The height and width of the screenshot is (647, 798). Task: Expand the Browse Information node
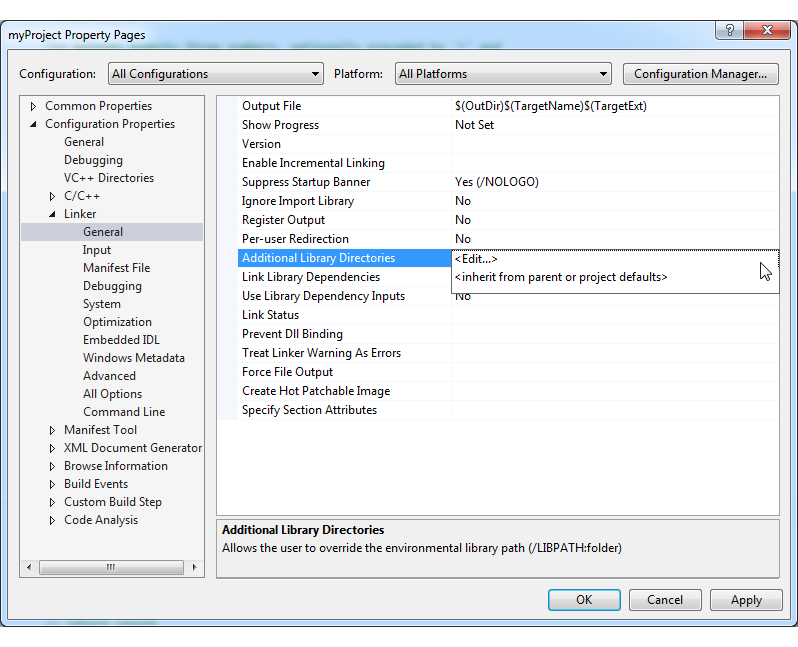click(52, 466)
